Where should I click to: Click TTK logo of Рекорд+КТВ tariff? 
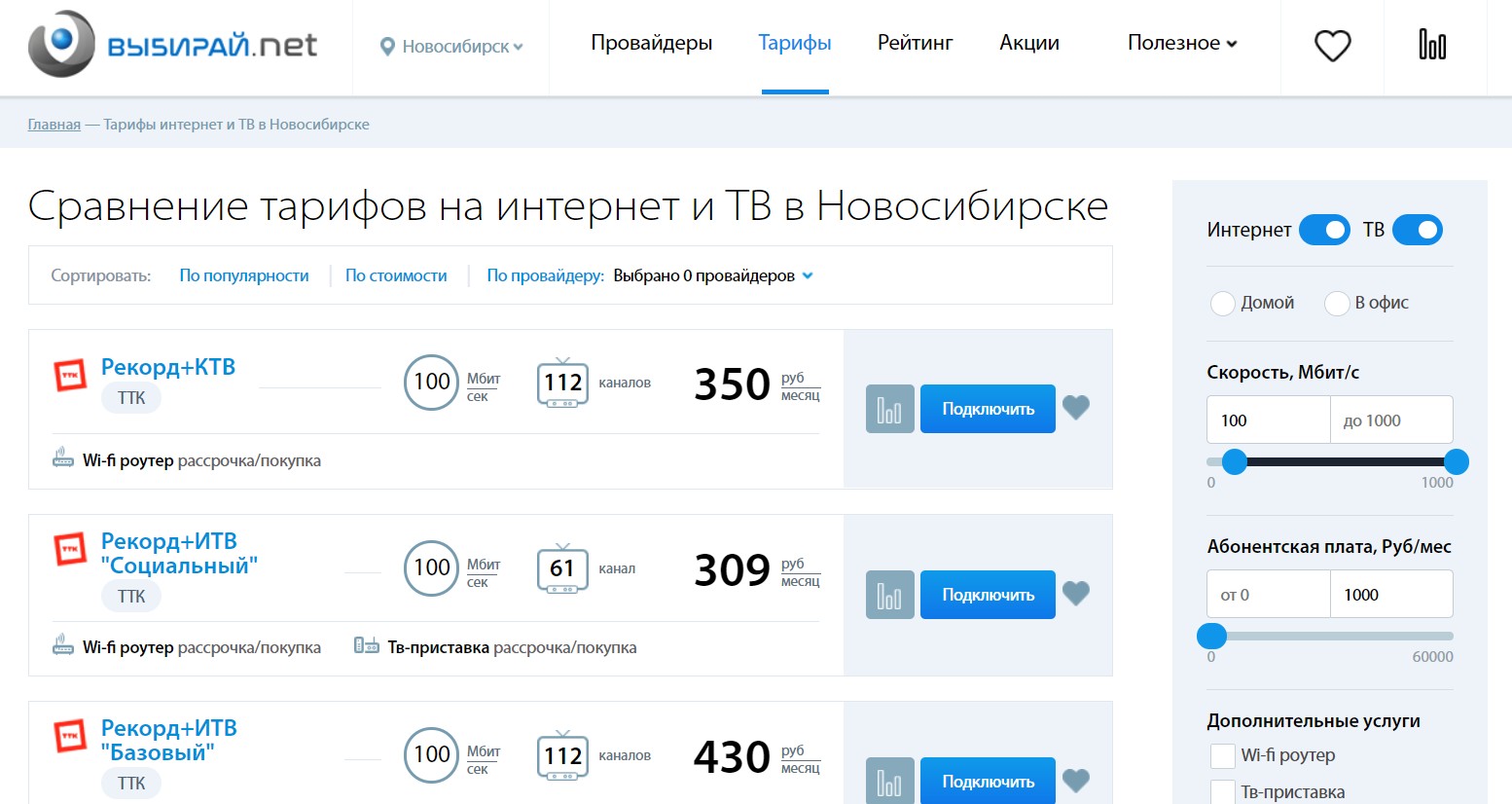coord(70,375)
